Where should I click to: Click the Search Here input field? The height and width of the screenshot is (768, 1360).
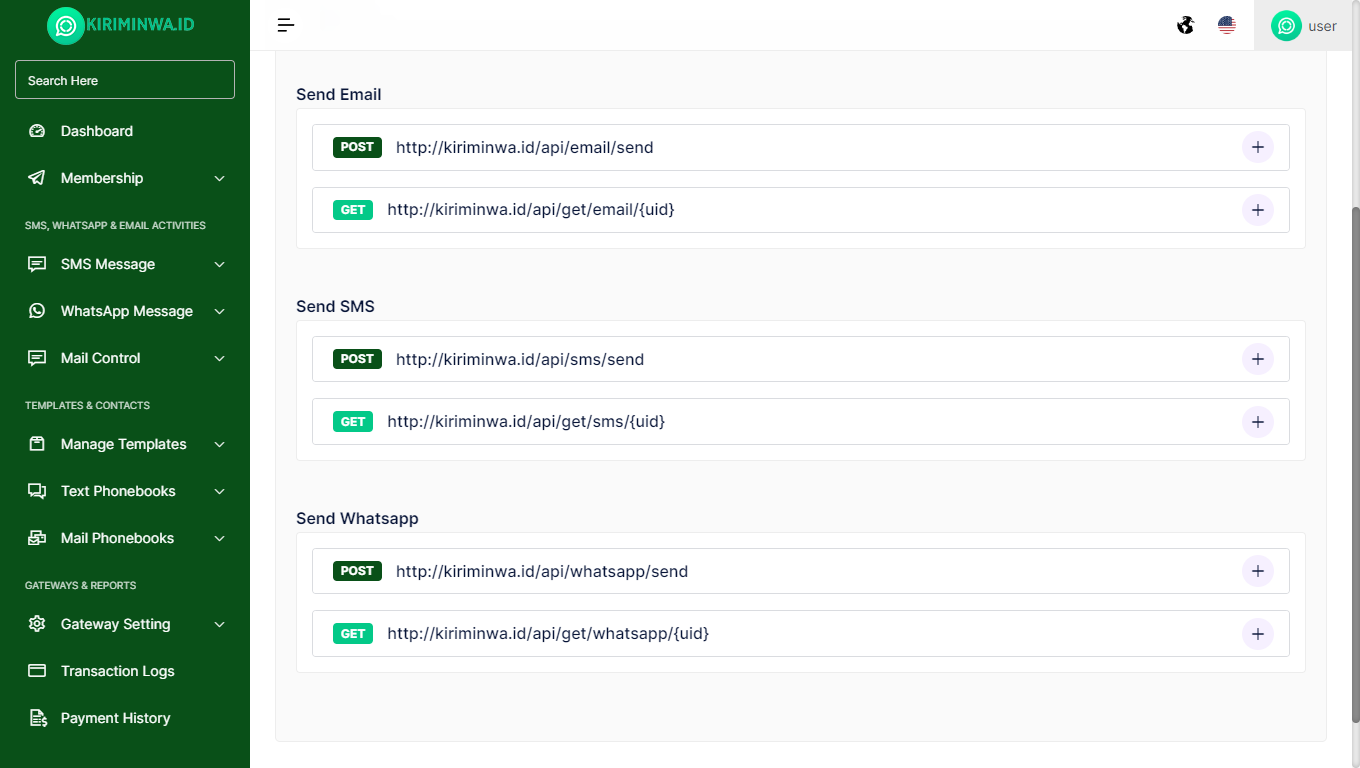pyautogui.click(x=125, y=80)
